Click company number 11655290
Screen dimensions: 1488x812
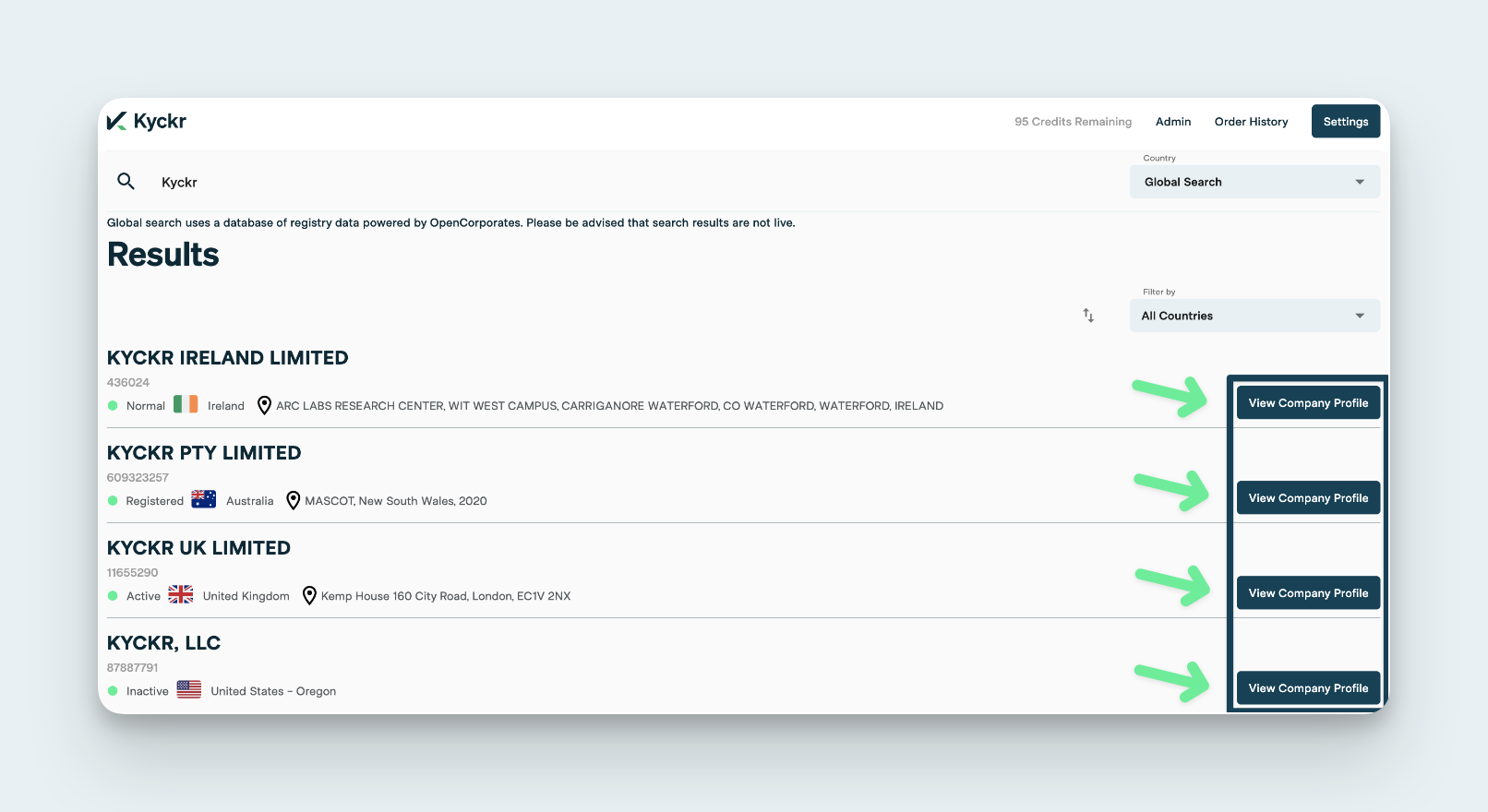pos(132,572)
